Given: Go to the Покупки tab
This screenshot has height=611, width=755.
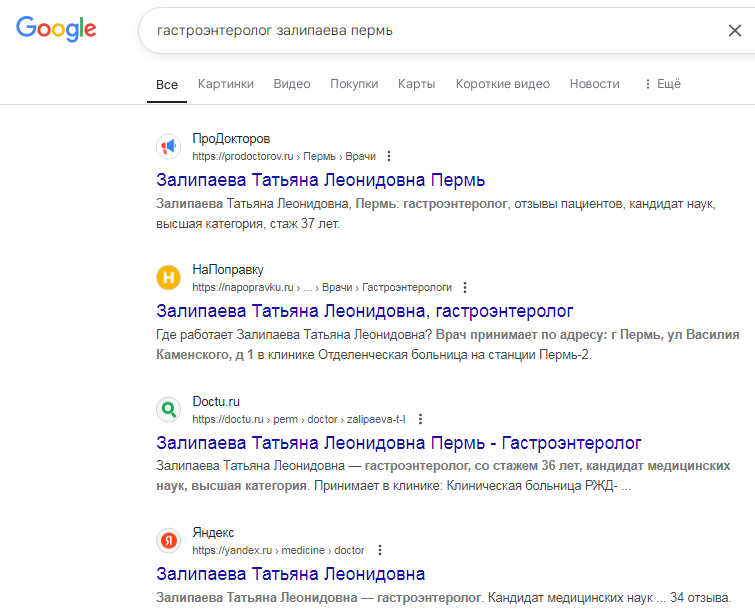Looking at the screenshot, I should click(354, 84).
